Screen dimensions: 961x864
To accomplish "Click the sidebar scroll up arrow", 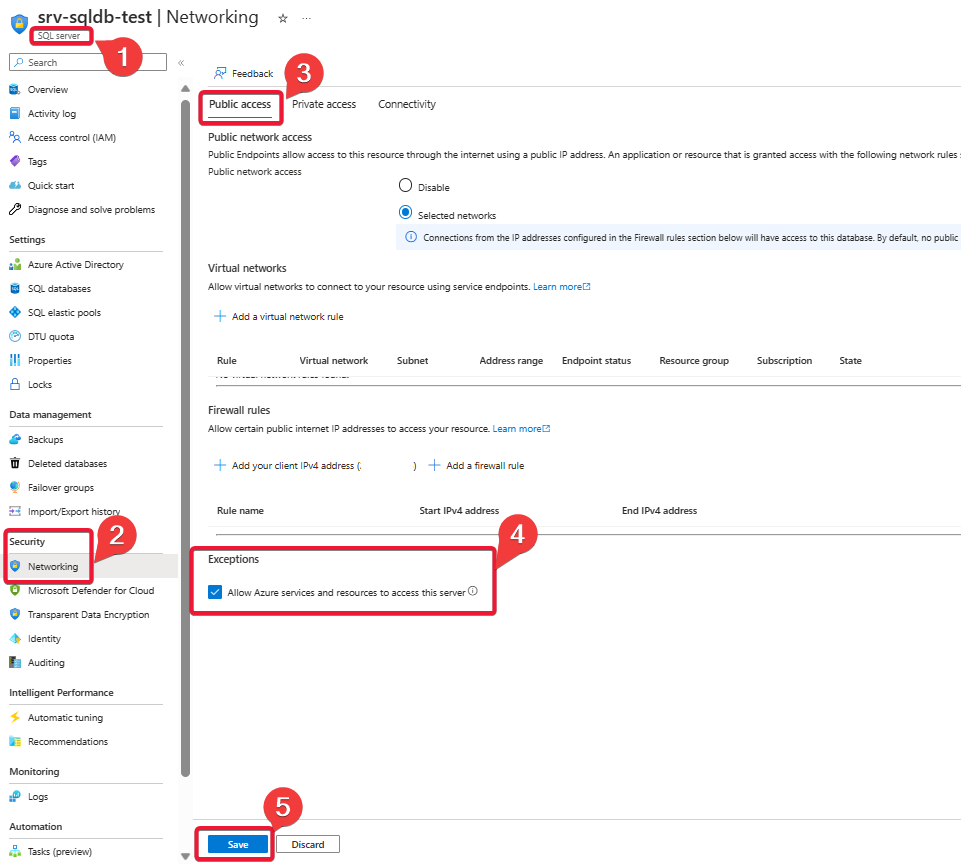I will point(185,89).
